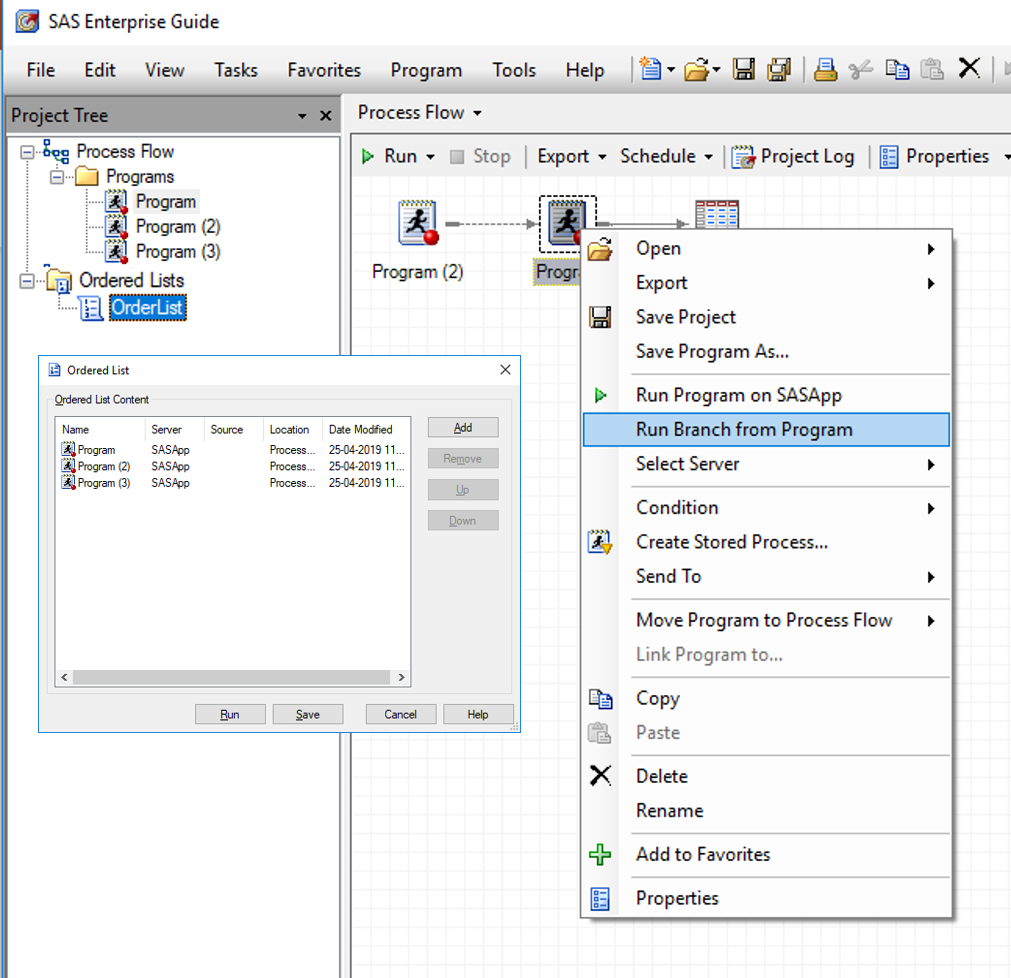Click the Properties toolbar button

pyautogui.click(x=934, y=156)
